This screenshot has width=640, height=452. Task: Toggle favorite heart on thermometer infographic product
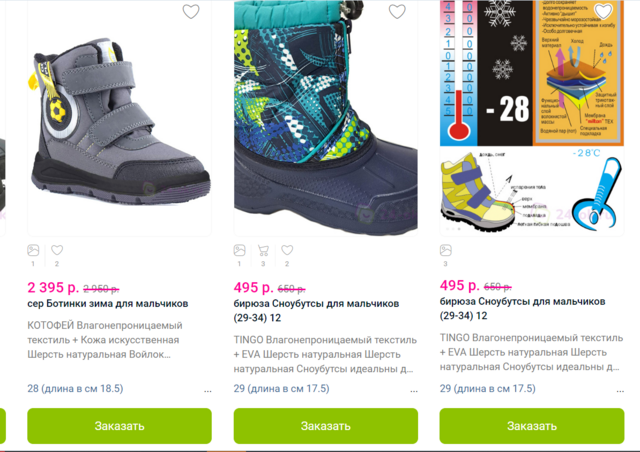click(x=603, y=11)
